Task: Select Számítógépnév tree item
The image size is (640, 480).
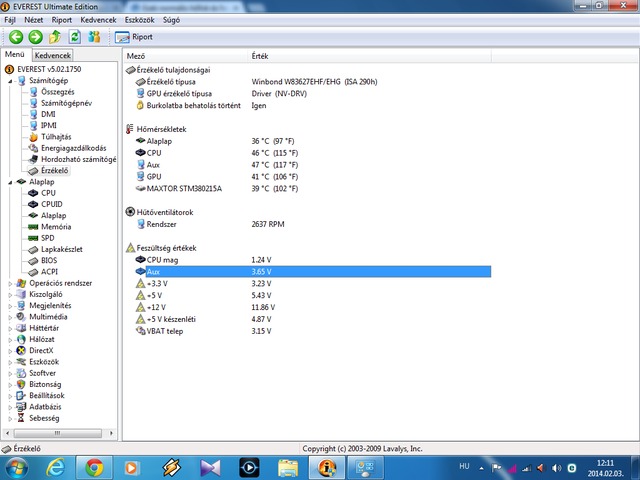Action: (67, 103)
